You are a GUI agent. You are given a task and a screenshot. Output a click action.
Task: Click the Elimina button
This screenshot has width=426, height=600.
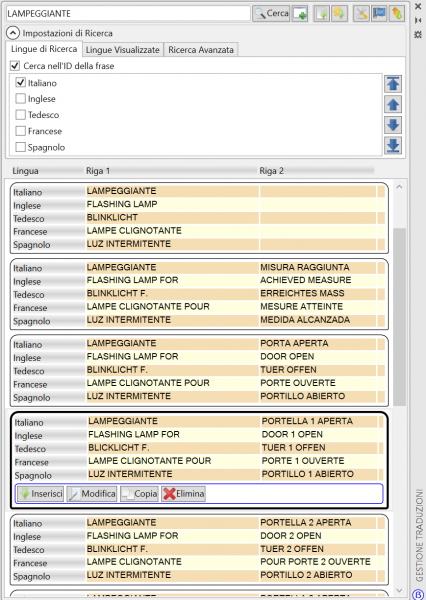pos(183,494)
